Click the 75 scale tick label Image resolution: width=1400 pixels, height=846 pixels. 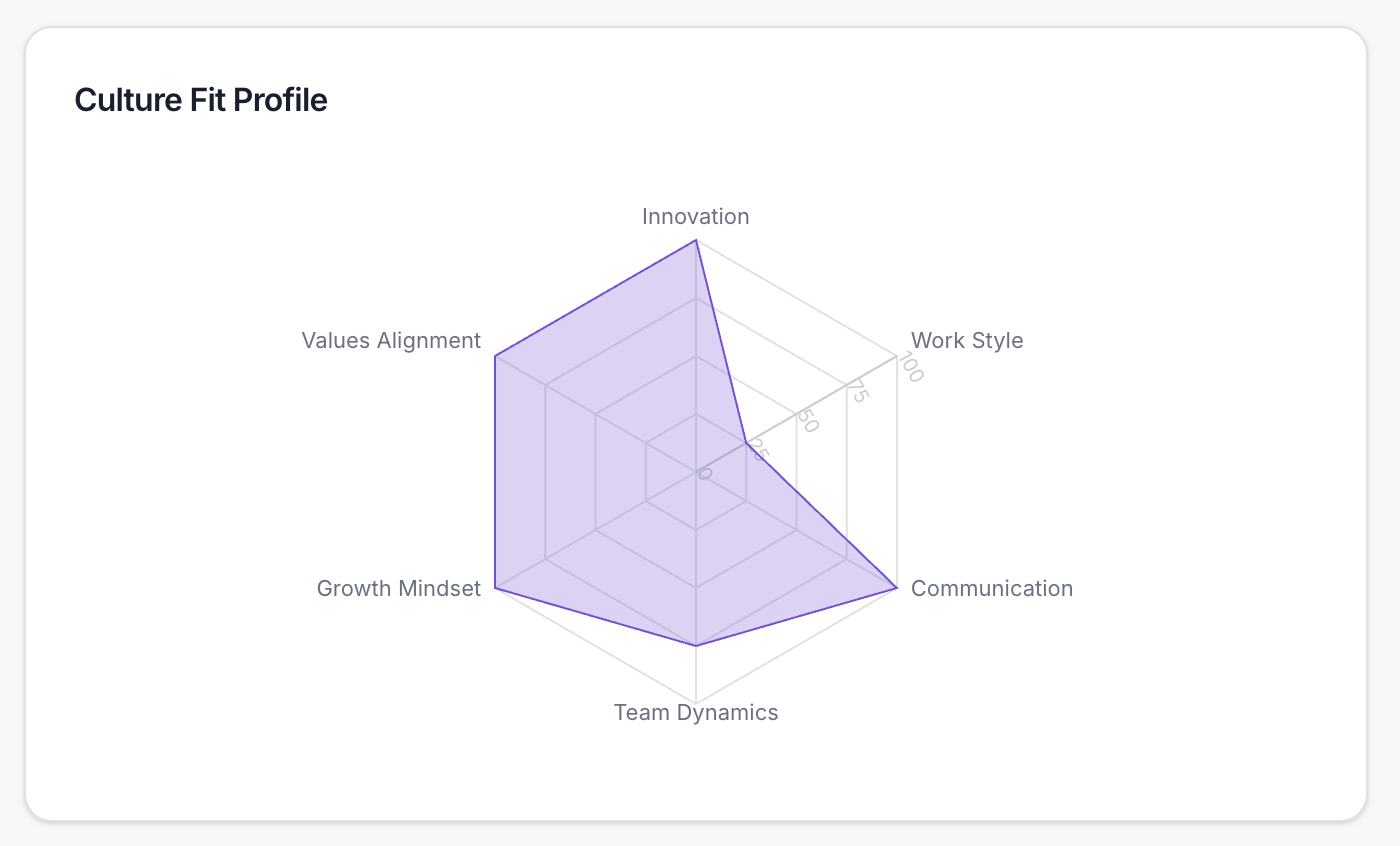click(858, 391)
